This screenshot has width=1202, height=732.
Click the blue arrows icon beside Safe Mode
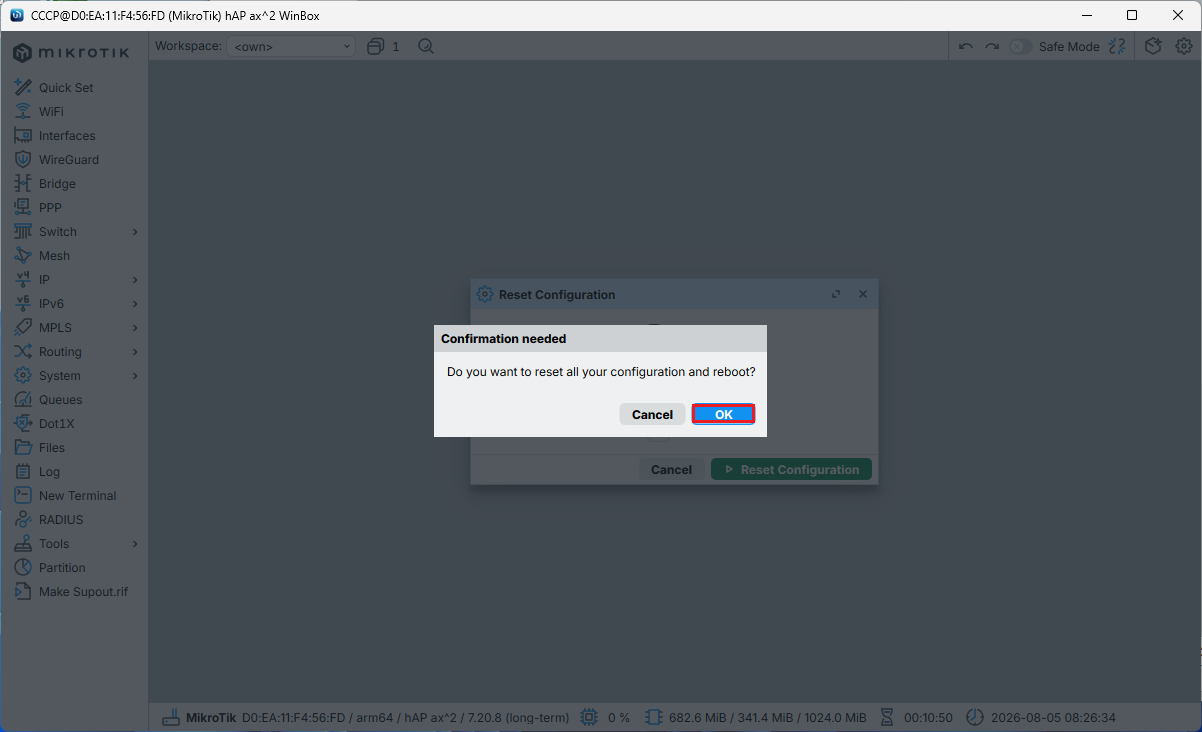[x=1118, y=46]
